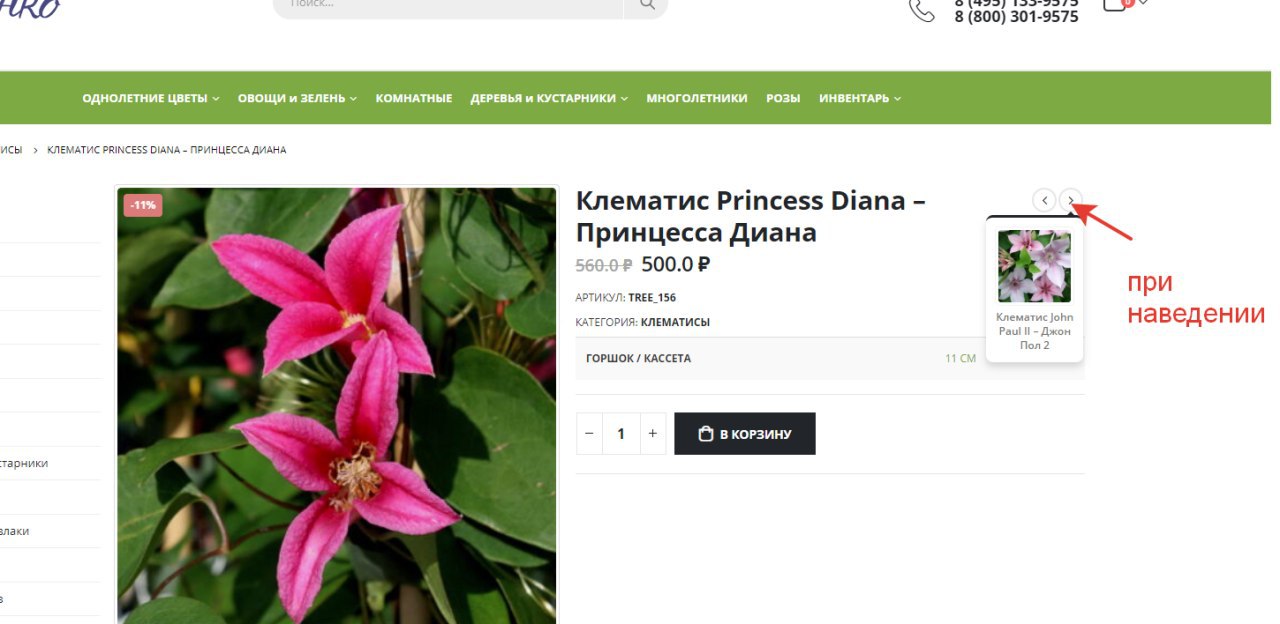Click the phone handset icon
1280x624 pixels.
point(921,10)
